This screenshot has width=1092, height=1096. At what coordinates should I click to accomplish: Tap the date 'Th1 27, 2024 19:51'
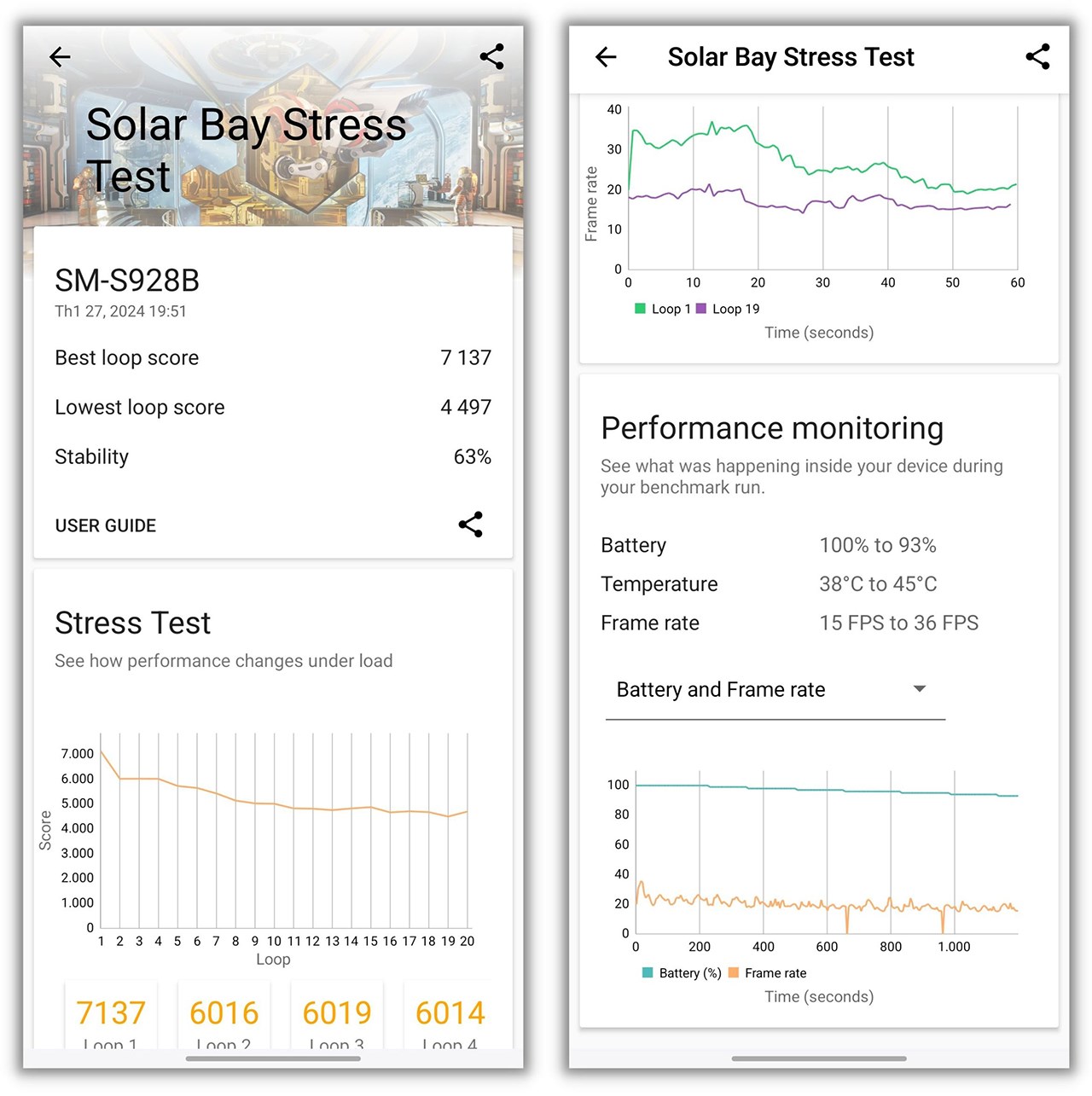tap(120, 311)
